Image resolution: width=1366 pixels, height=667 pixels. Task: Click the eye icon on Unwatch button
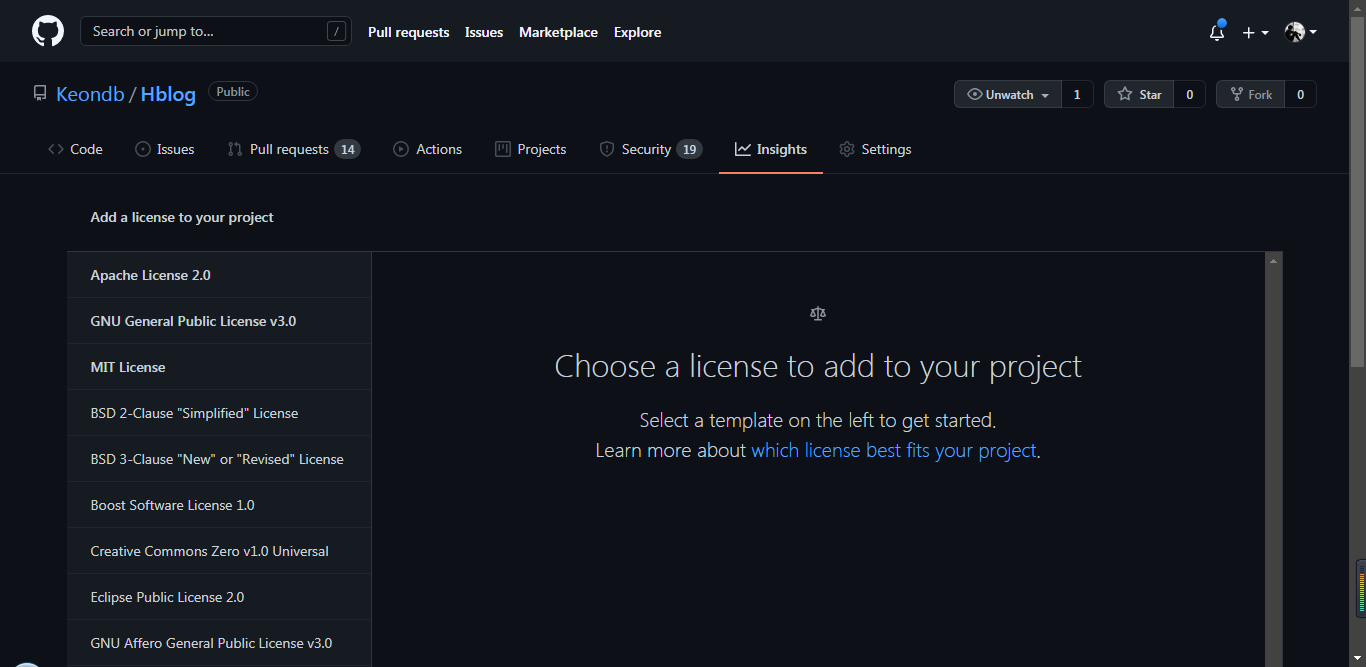[x=975, y=95]
